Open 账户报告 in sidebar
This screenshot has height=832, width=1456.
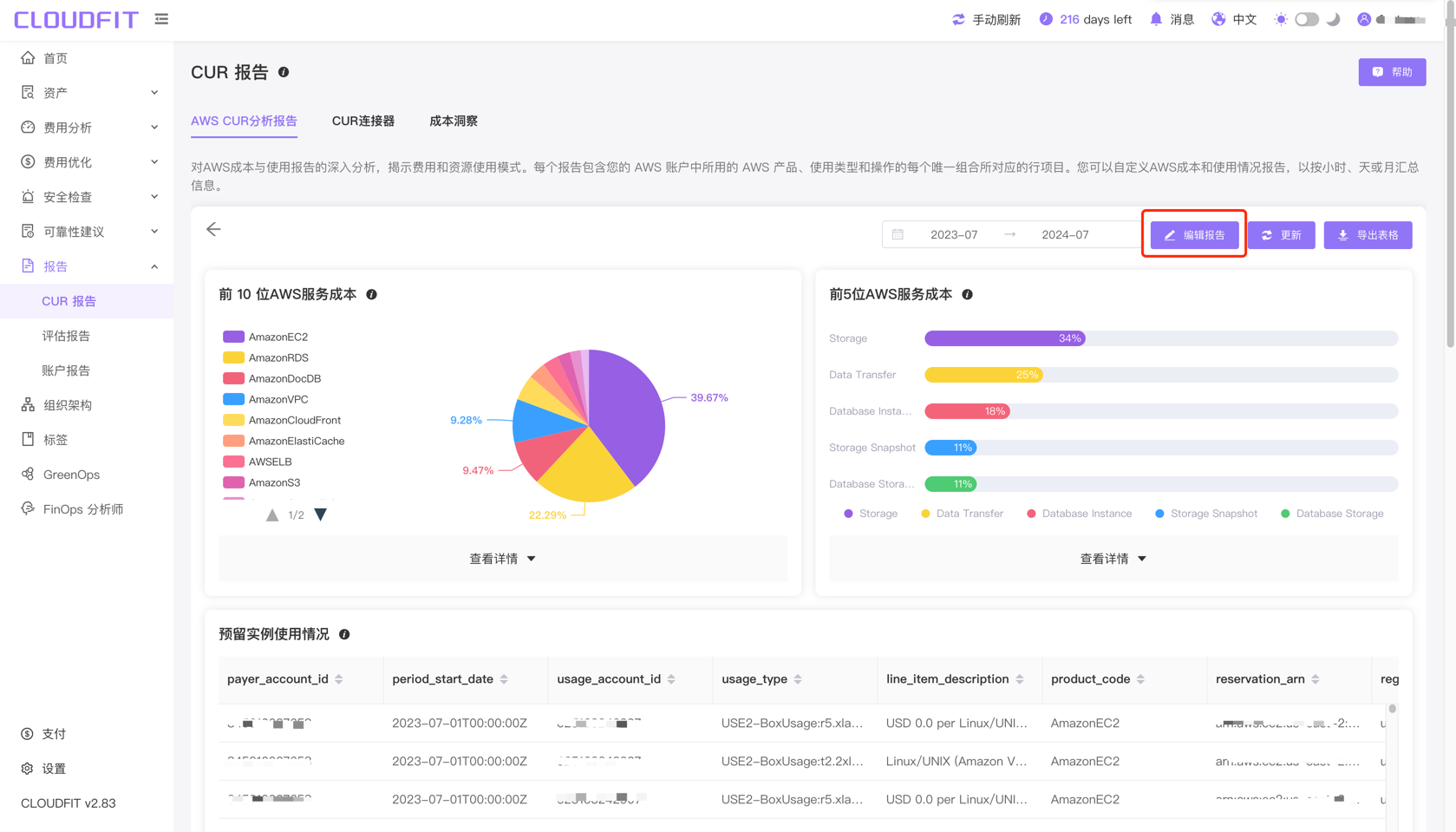(87, 370)
